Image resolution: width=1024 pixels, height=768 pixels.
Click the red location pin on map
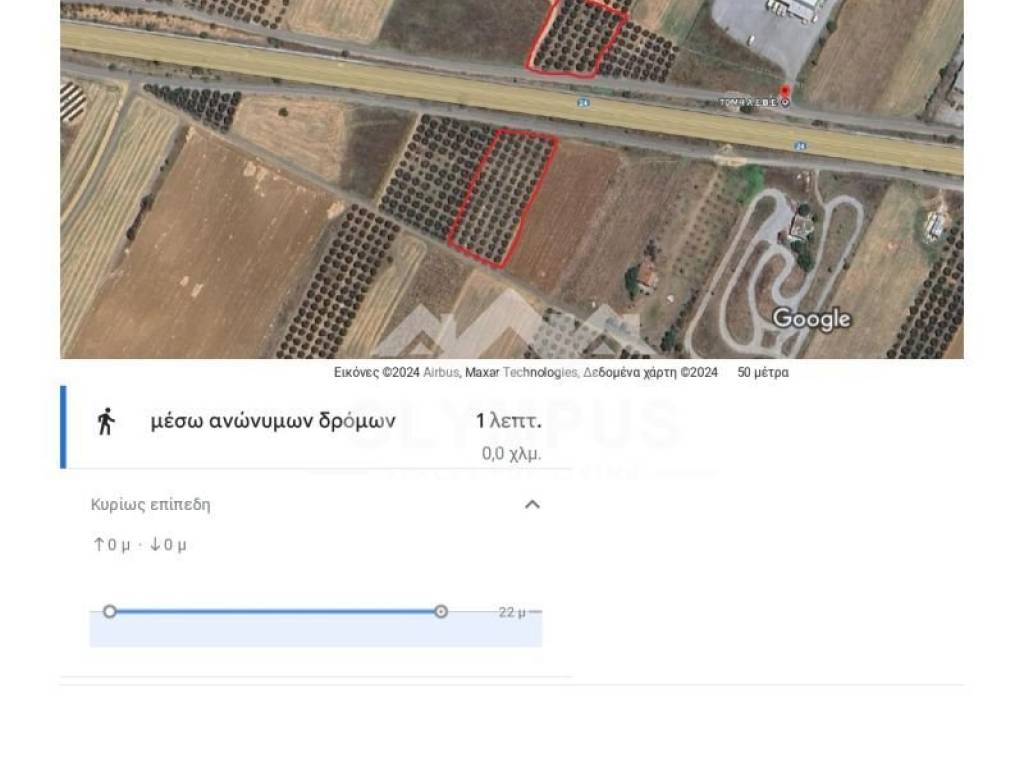pyautogui.click(x=785, y=92)
